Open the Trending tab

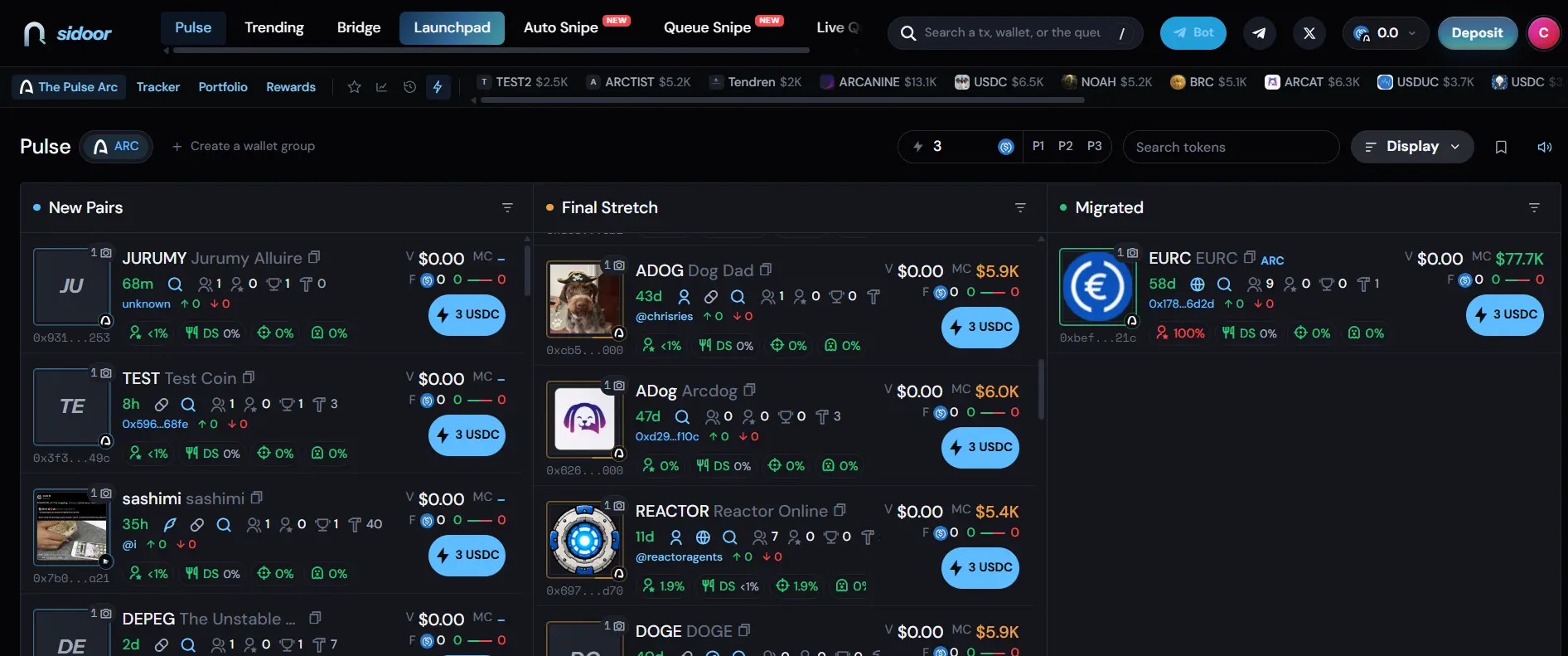click(274, 27)
